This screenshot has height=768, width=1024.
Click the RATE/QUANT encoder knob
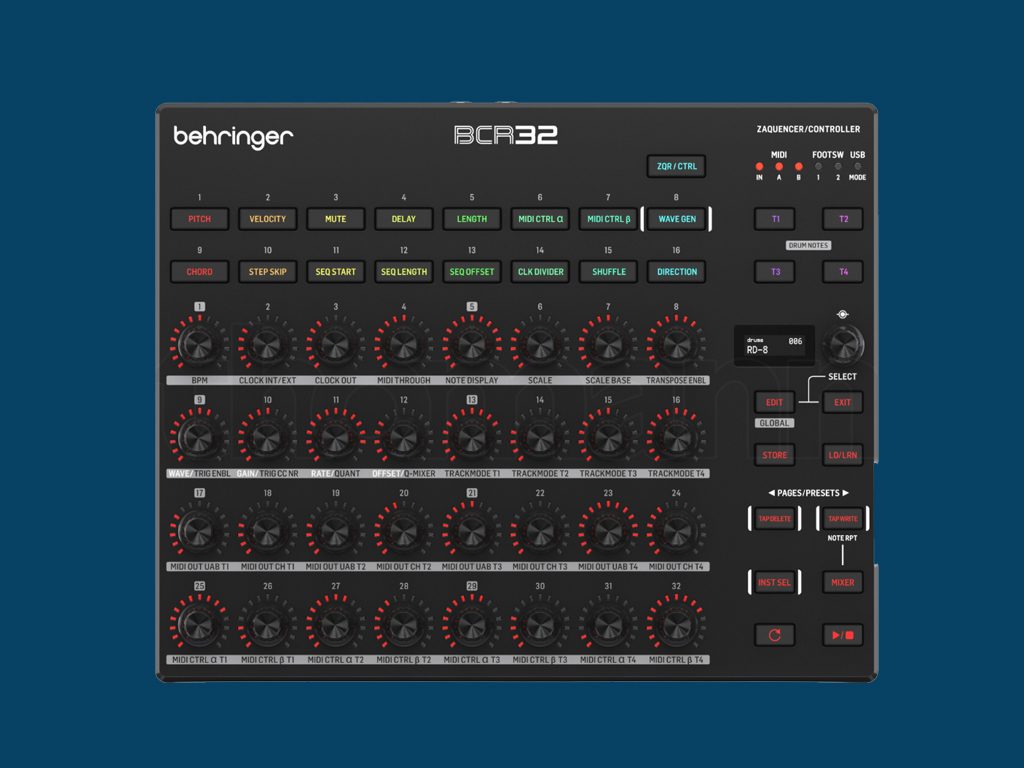[x=334, y=438]
